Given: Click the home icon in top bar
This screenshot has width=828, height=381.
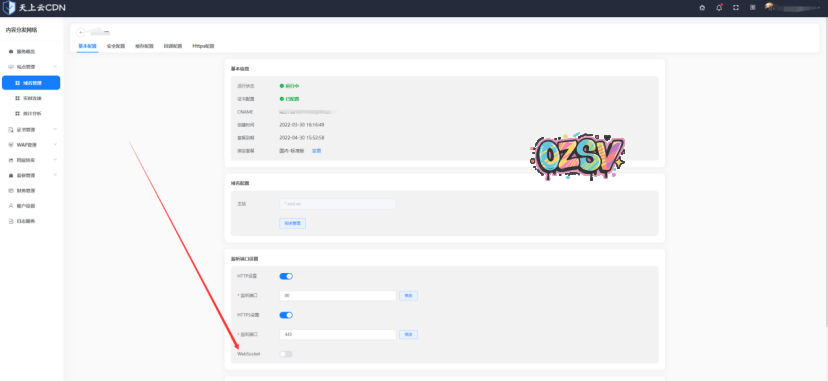Looking at the screenshot, I should click(702, 8).
